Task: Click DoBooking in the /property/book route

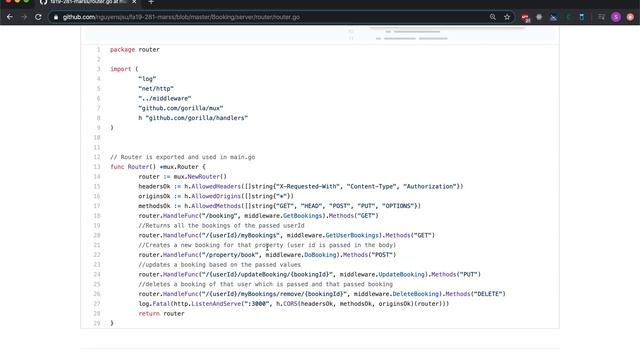Action: pyautogui.click(x=320, y=255)
